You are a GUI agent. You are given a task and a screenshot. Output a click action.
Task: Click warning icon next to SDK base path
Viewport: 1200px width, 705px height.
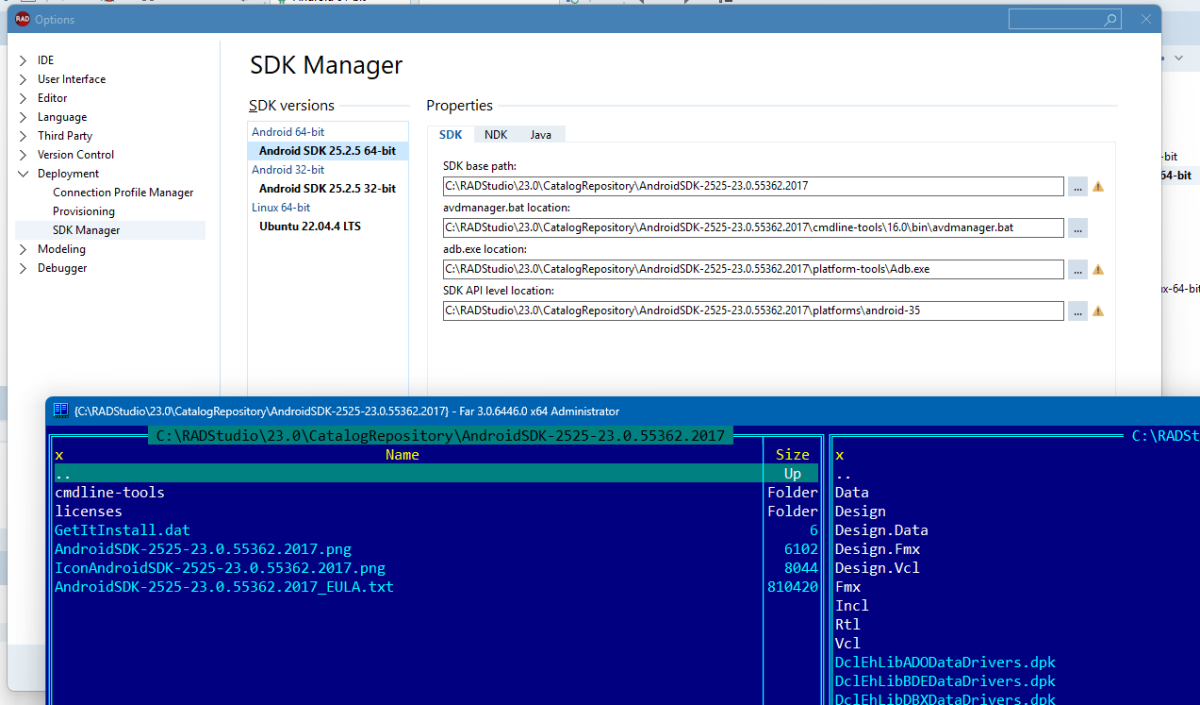click(x=1098, y=186)
